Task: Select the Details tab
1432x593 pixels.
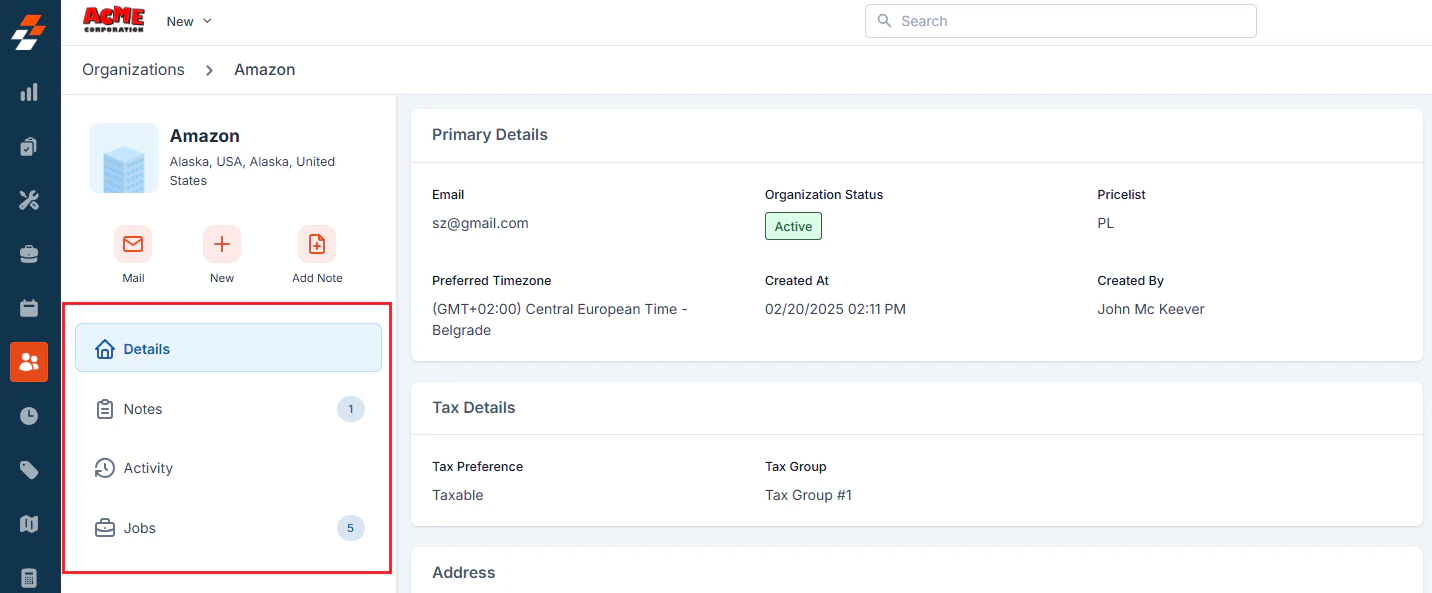Action: tap(228, 348)
